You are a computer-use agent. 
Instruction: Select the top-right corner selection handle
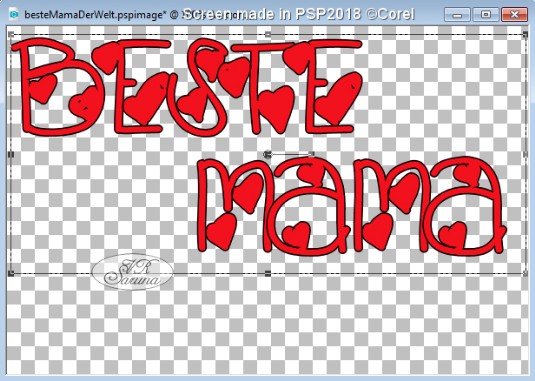(x=525, y=34)
